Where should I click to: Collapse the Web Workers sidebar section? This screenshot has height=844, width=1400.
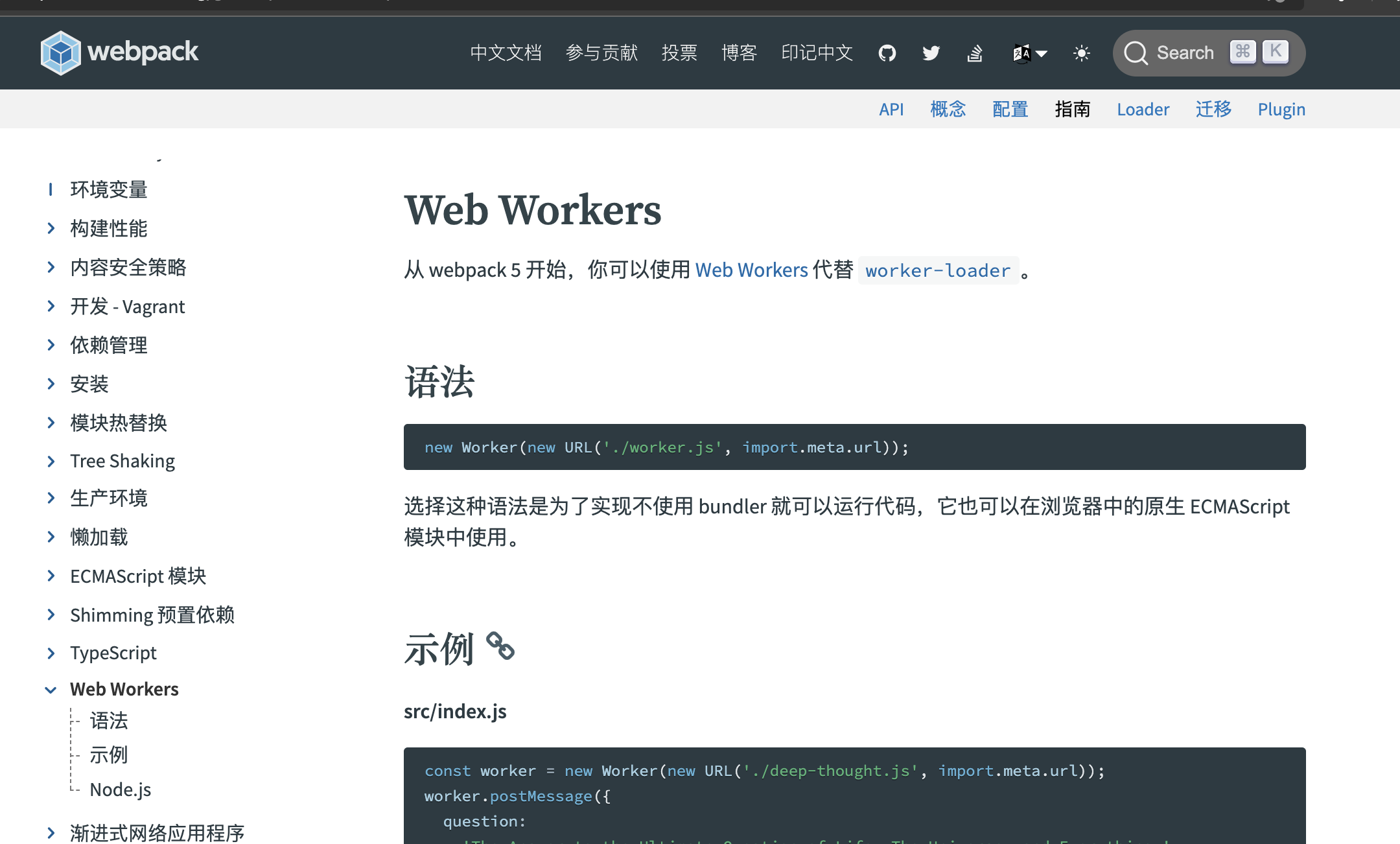pyautogui.click(x=51, y=690)
